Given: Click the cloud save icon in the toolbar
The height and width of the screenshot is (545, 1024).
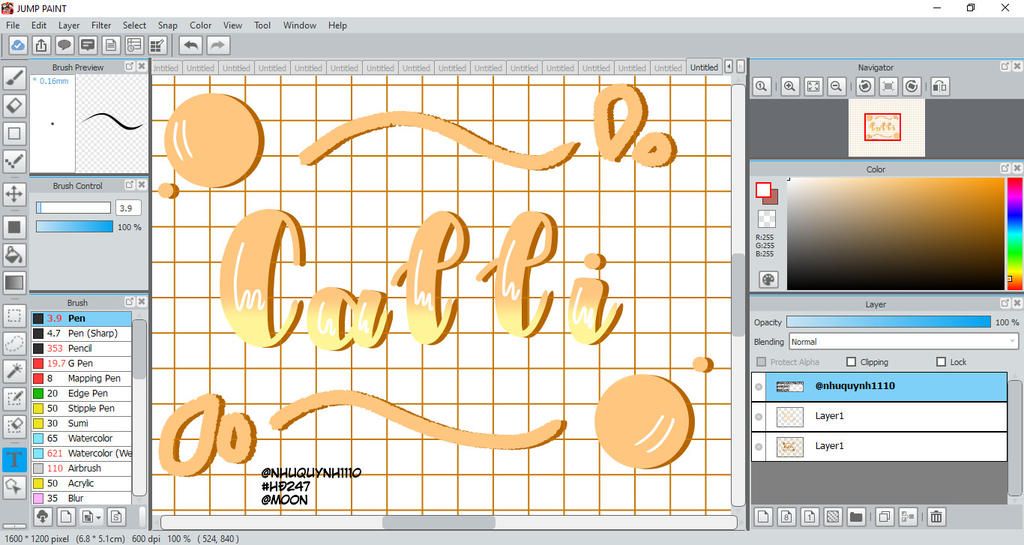Looking at the screenshot, I should 18,45.
